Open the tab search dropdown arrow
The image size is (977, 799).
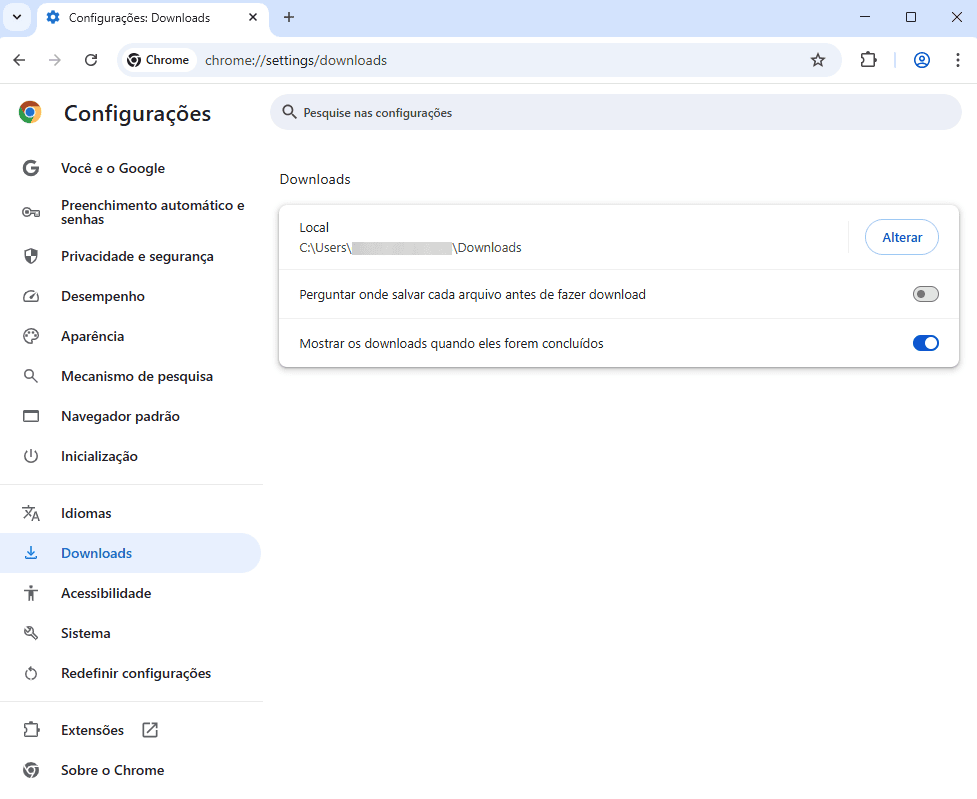tap(17, 17)
